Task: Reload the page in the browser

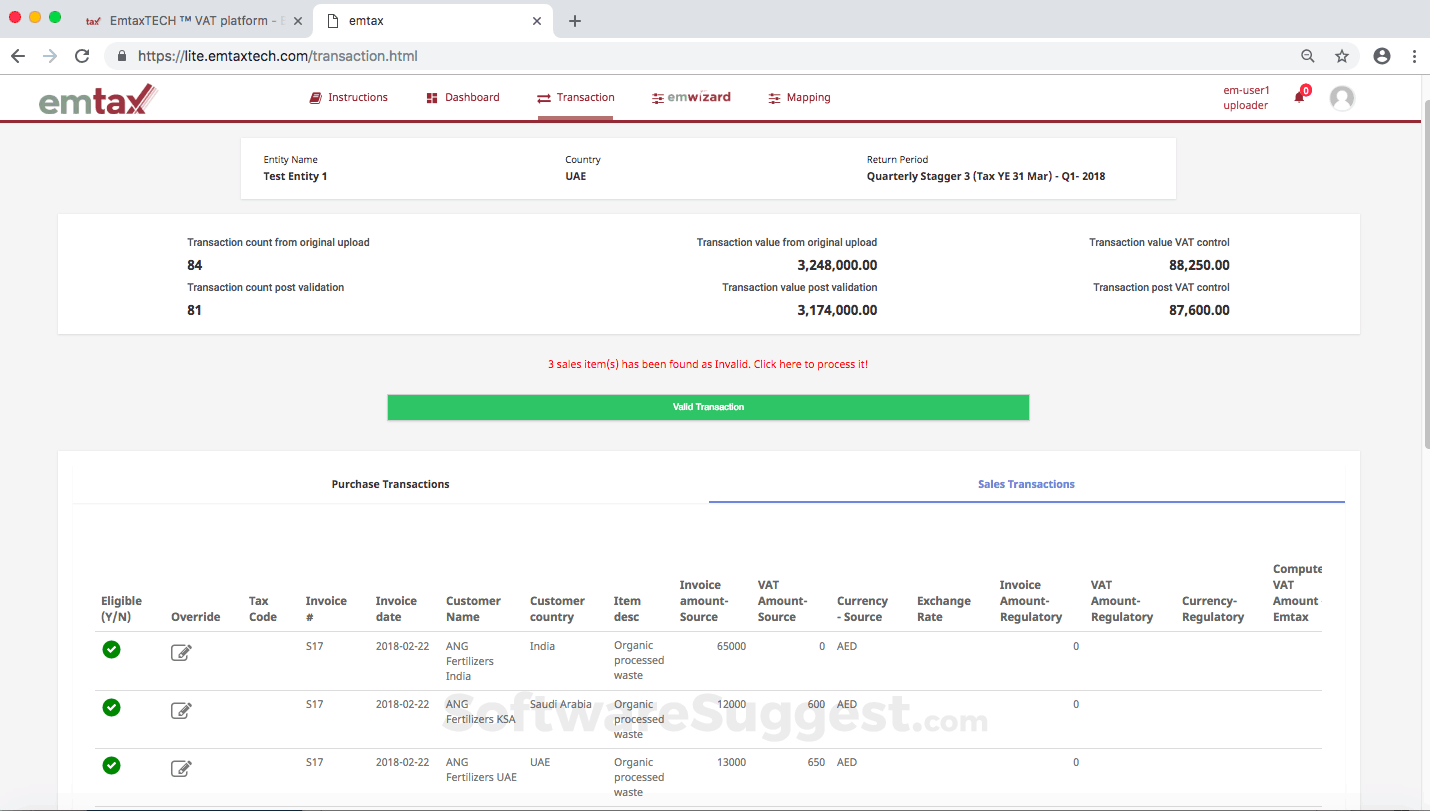Action: point(82,56)
